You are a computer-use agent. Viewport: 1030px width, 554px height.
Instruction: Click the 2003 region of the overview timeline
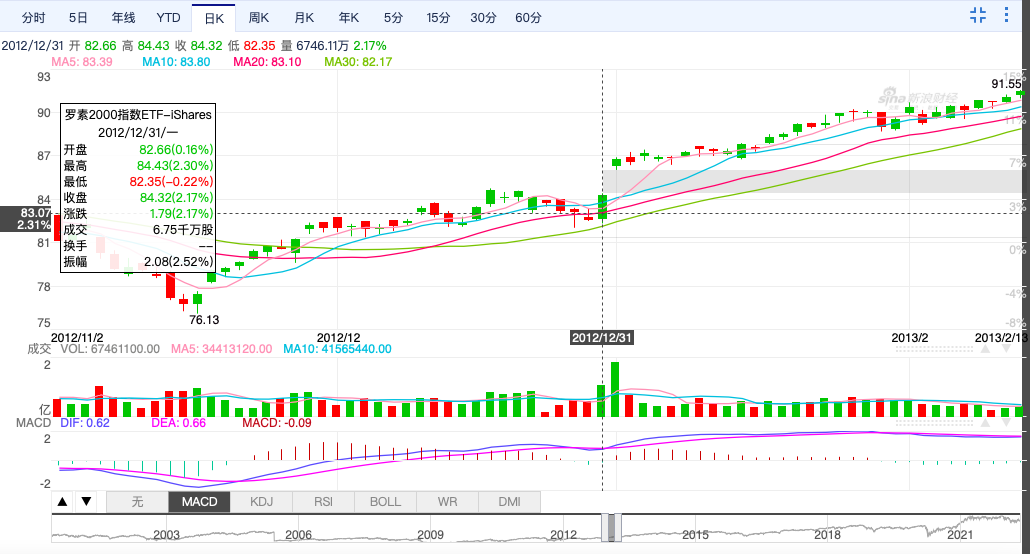pos(166,534)
